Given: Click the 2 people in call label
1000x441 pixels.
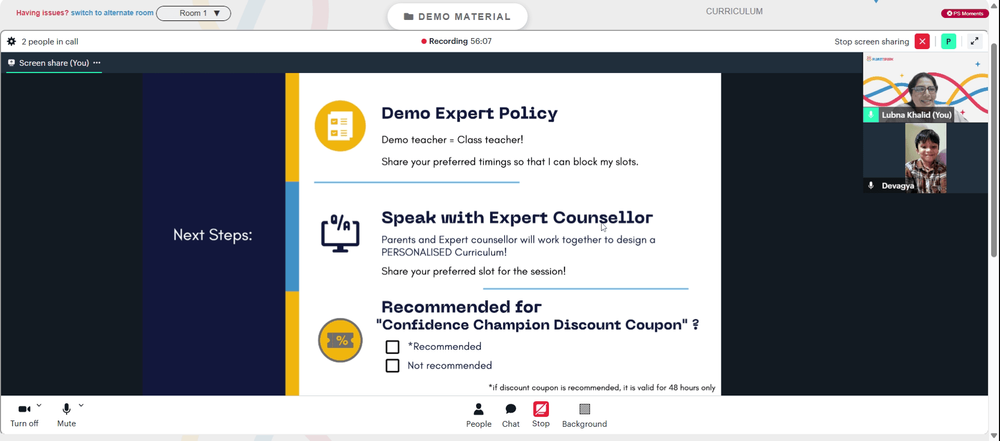Looking at the screenshot, I should (x=50, y=41).
